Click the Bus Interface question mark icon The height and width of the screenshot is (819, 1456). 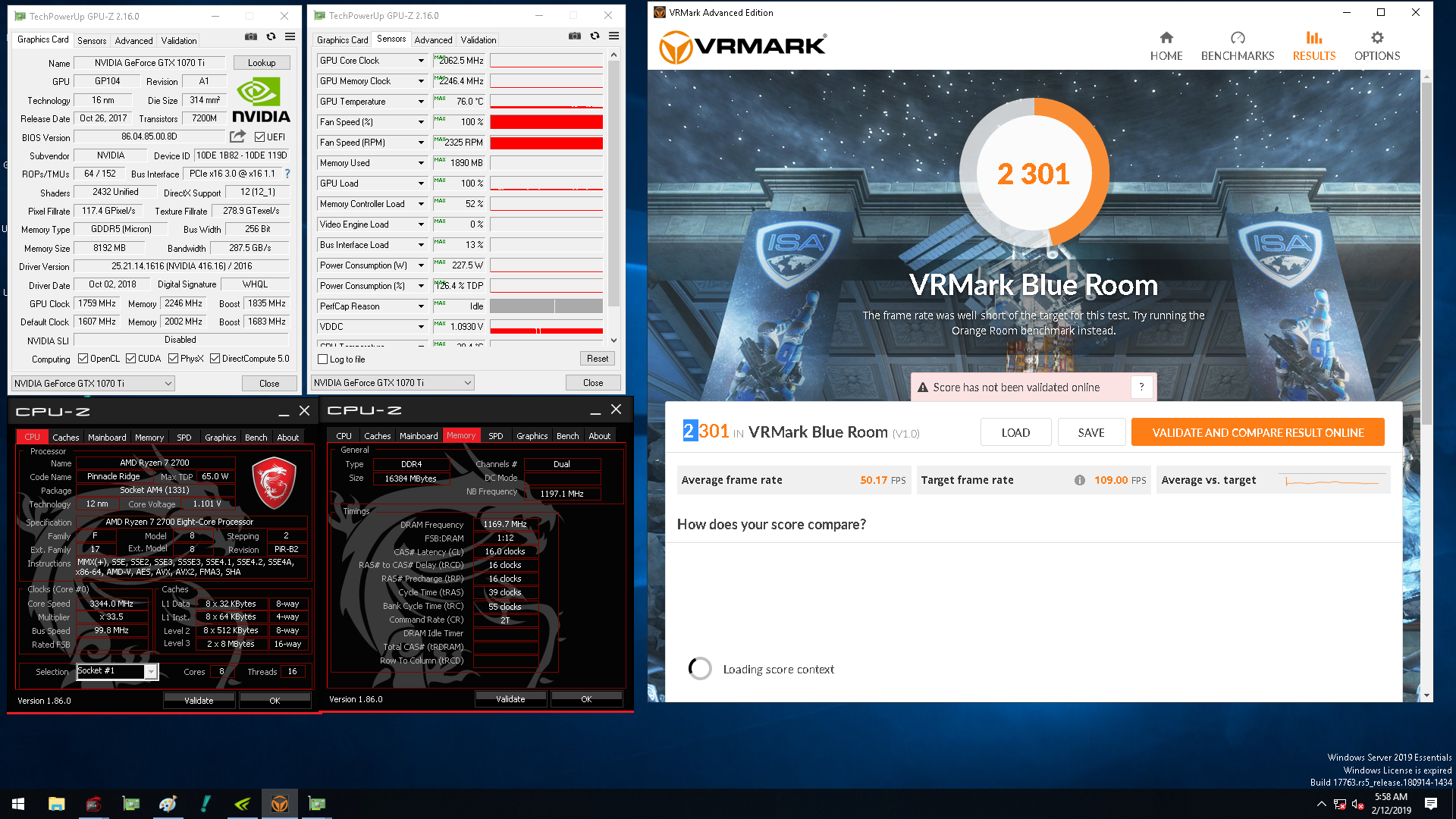click(287, 174)
